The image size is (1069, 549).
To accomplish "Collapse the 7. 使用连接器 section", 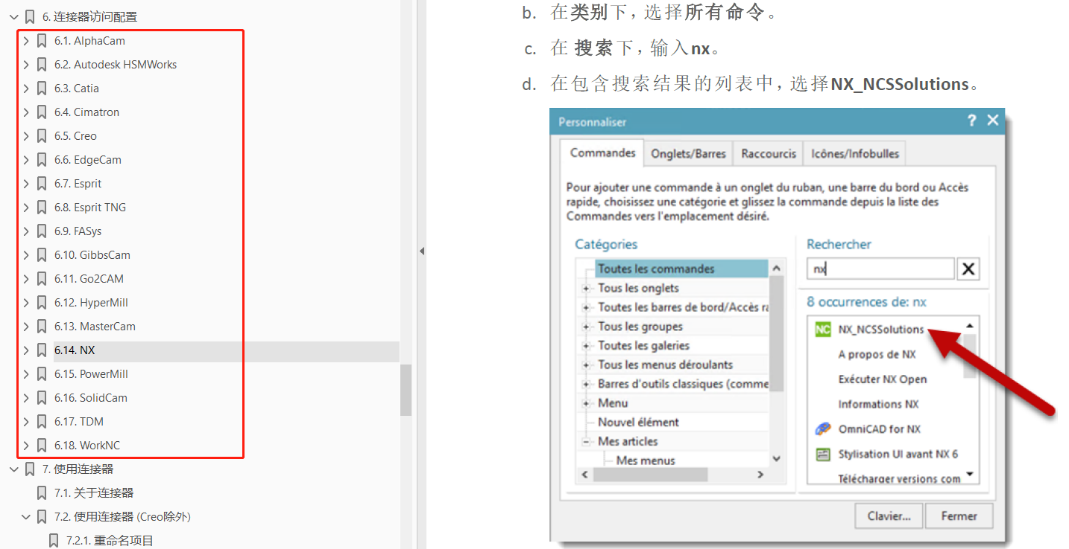I will tap(14, 469).
